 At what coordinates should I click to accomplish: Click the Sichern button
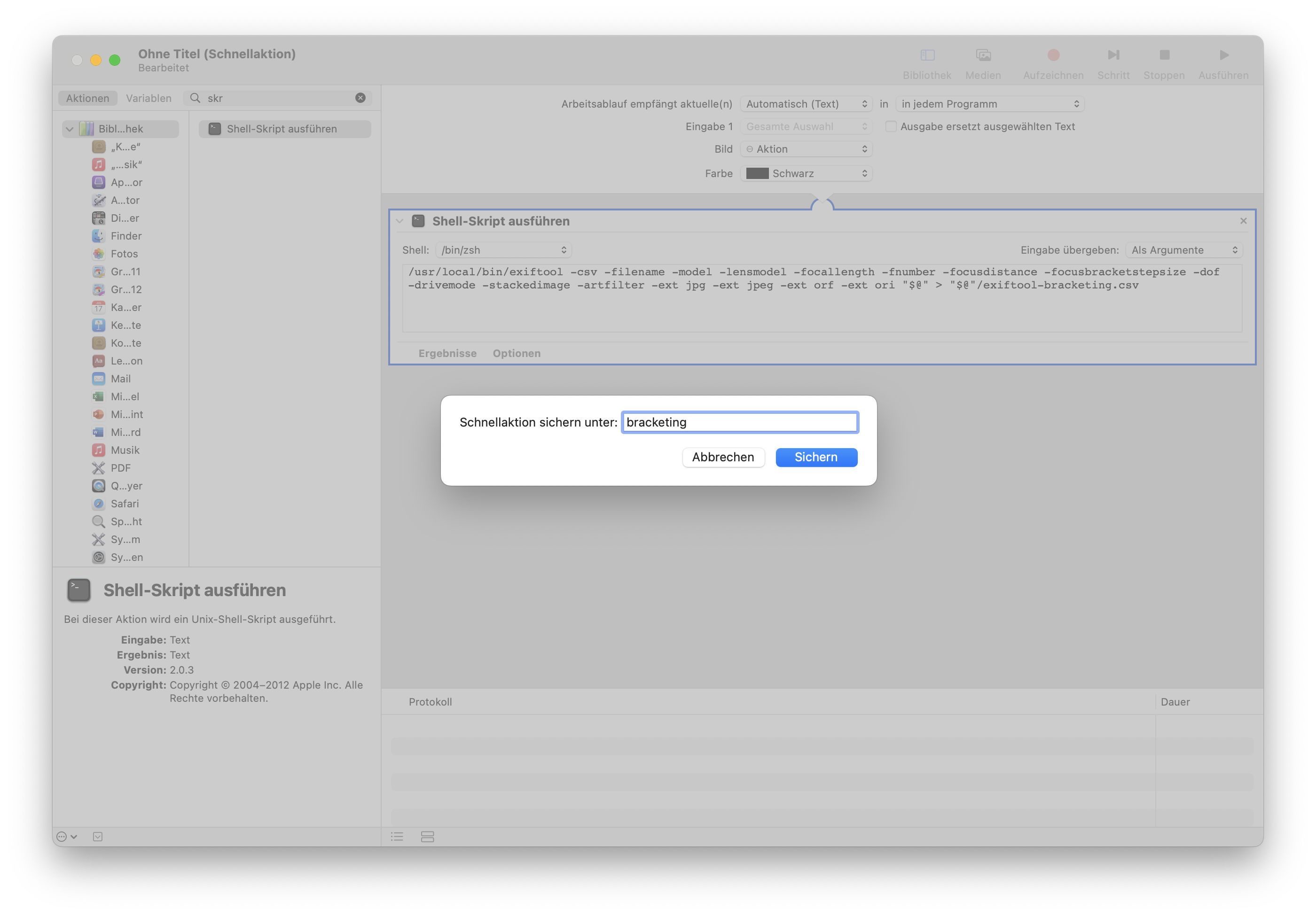tap(815, 457)
